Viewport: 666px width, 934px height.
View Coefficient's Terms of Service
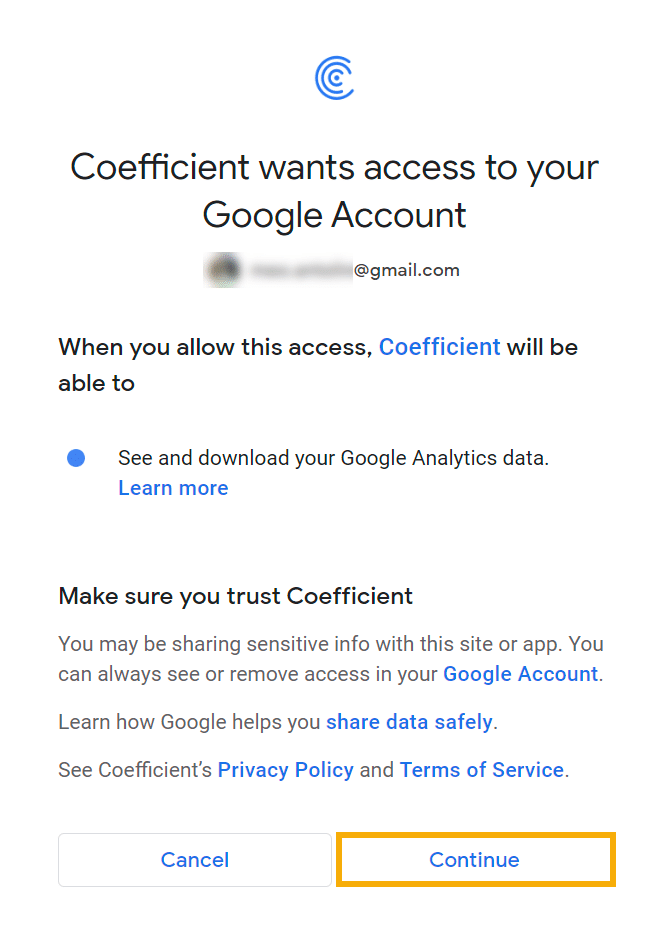click(x=482, y=770)
